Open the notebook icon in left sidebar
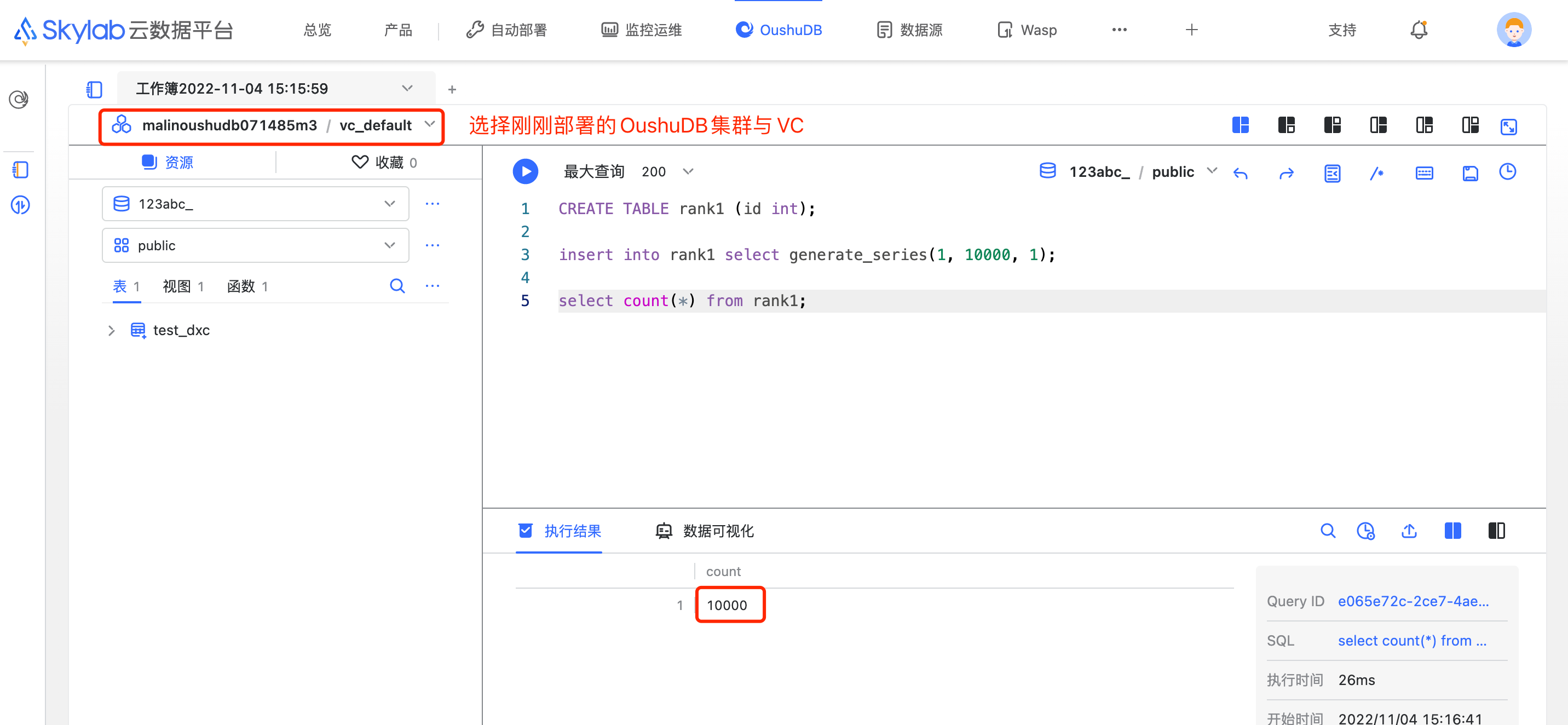This screenshot has height=725, width=1568. pyautogui.click(x=21, y=169)
